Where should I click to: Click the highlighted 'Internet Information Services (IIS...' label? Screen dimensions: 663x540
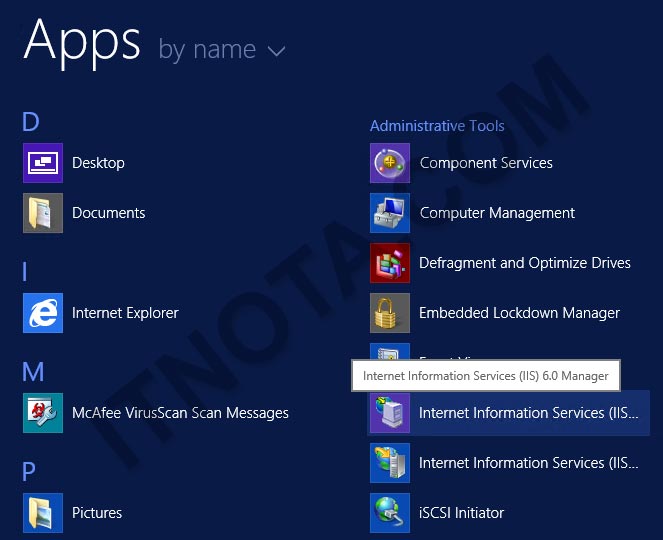pos(529,413)
